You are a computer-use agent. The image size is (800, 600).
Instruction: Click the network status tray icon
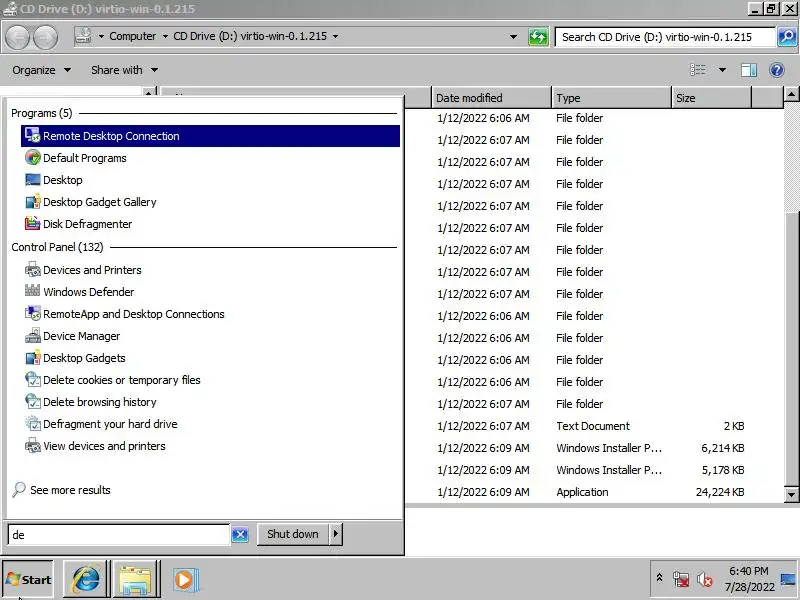coord(681,579)
